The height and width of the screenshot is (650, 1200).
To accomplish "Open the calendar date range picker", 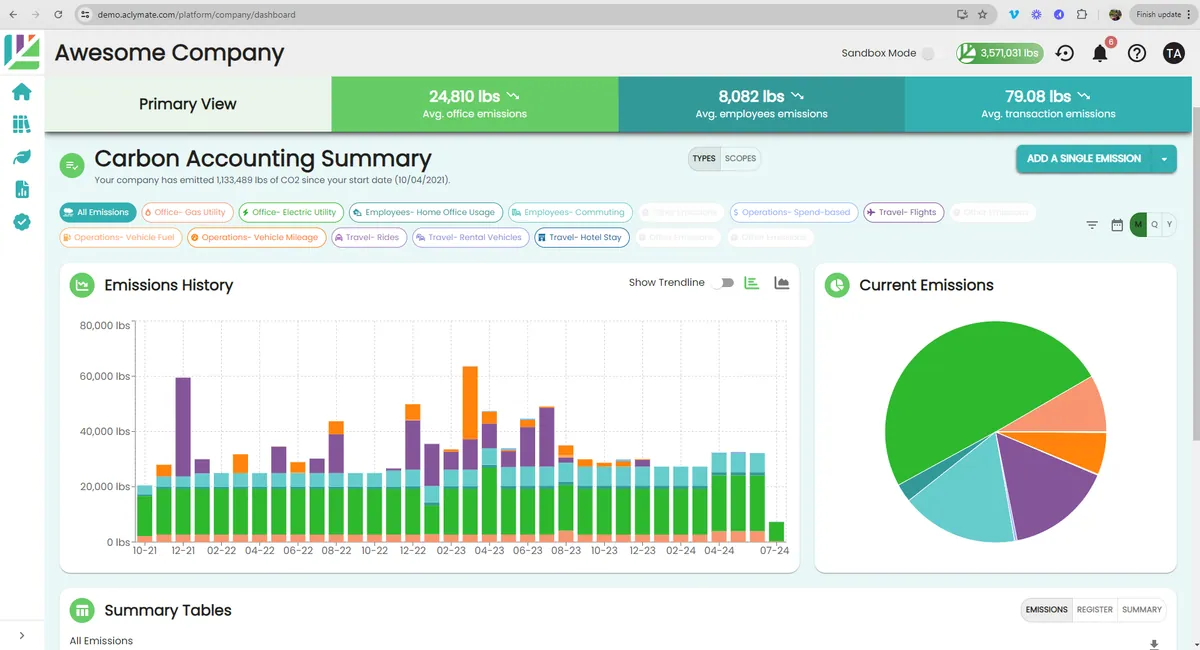I will click(x=1117, y=225).
